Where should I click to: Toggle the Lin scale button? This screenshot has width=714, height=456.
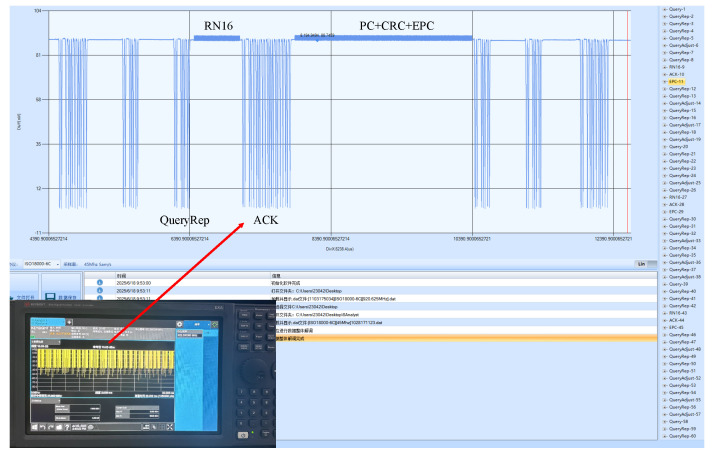point(646,264)
